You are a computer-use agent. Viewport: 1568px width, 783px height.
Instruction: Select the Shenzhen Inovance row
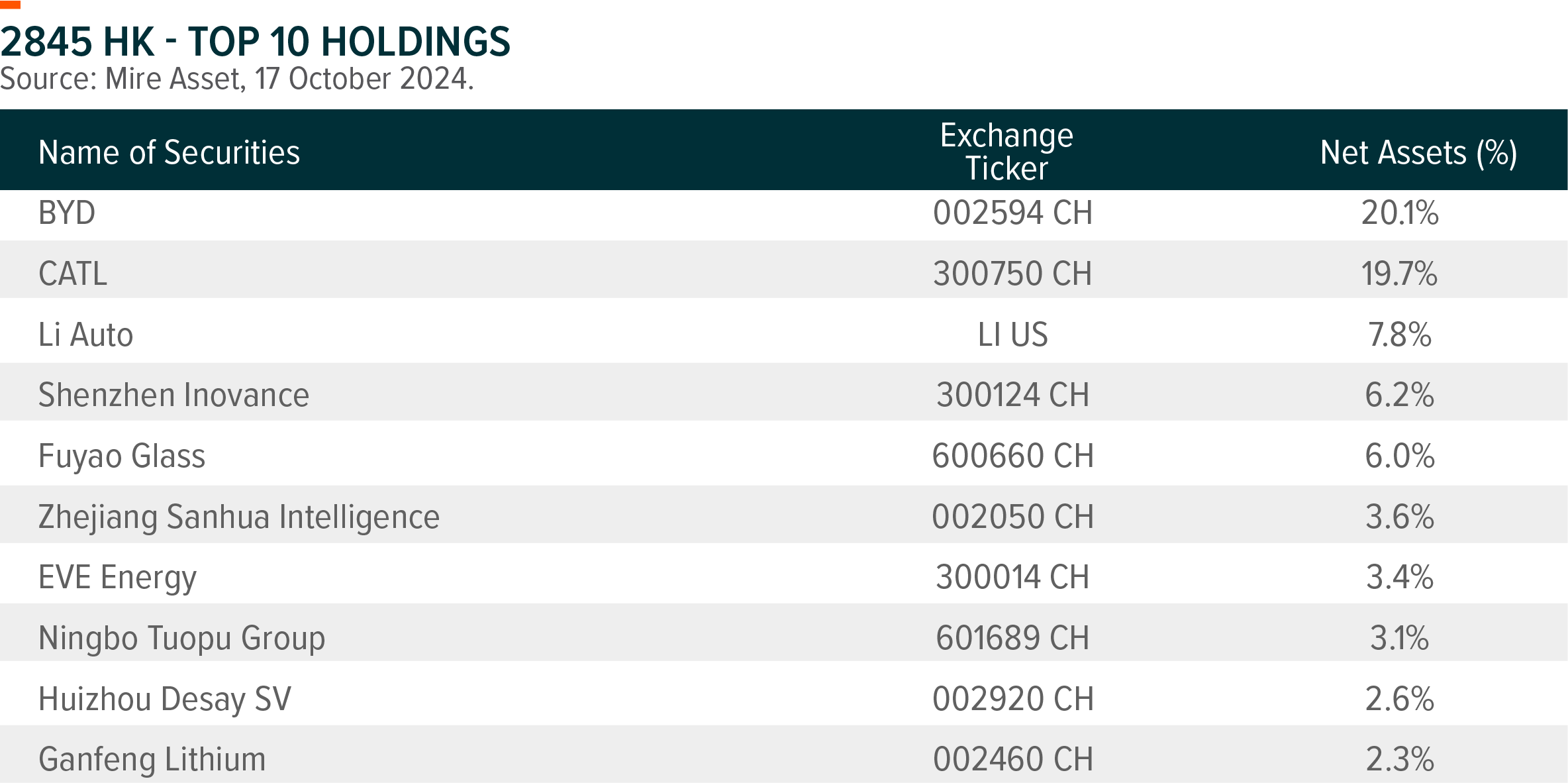784,395
